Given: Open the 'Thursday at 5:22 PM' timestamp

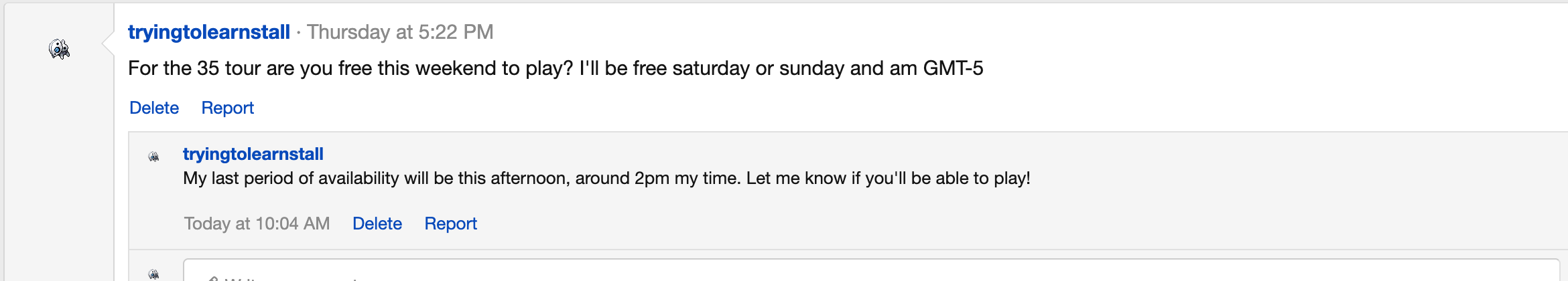Looking at the screenshot, I should [x=400, y=32].
